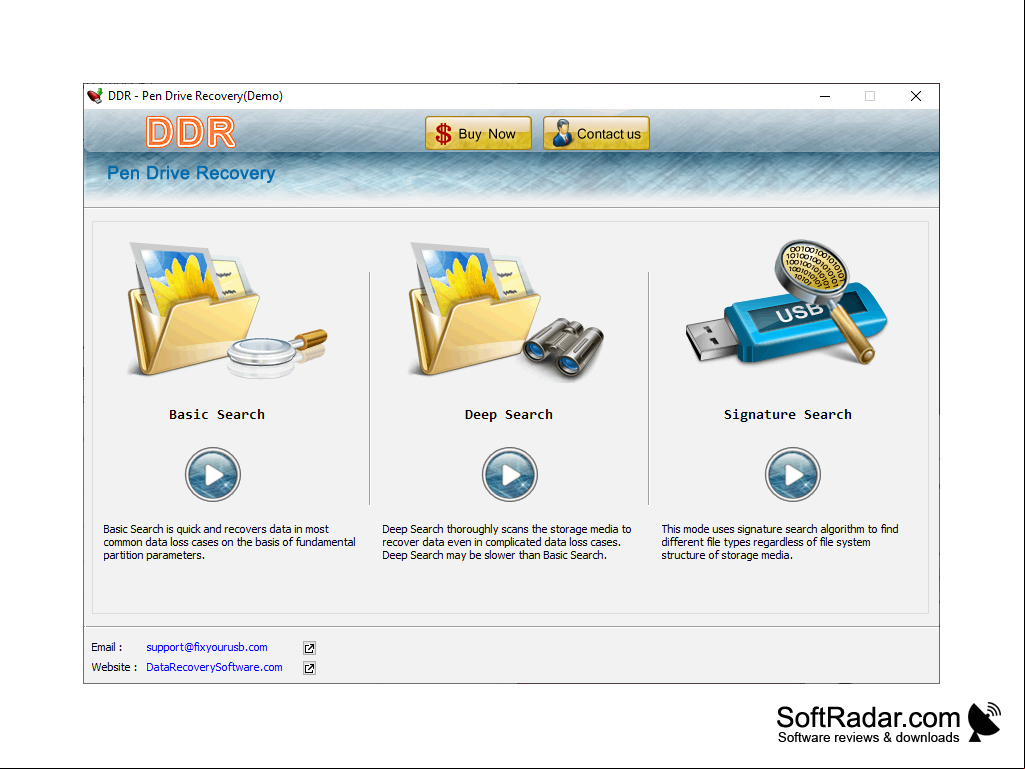Screen dimensions: 1025x769
Task: Click the 'Email :' label
Action: point(107,647)
